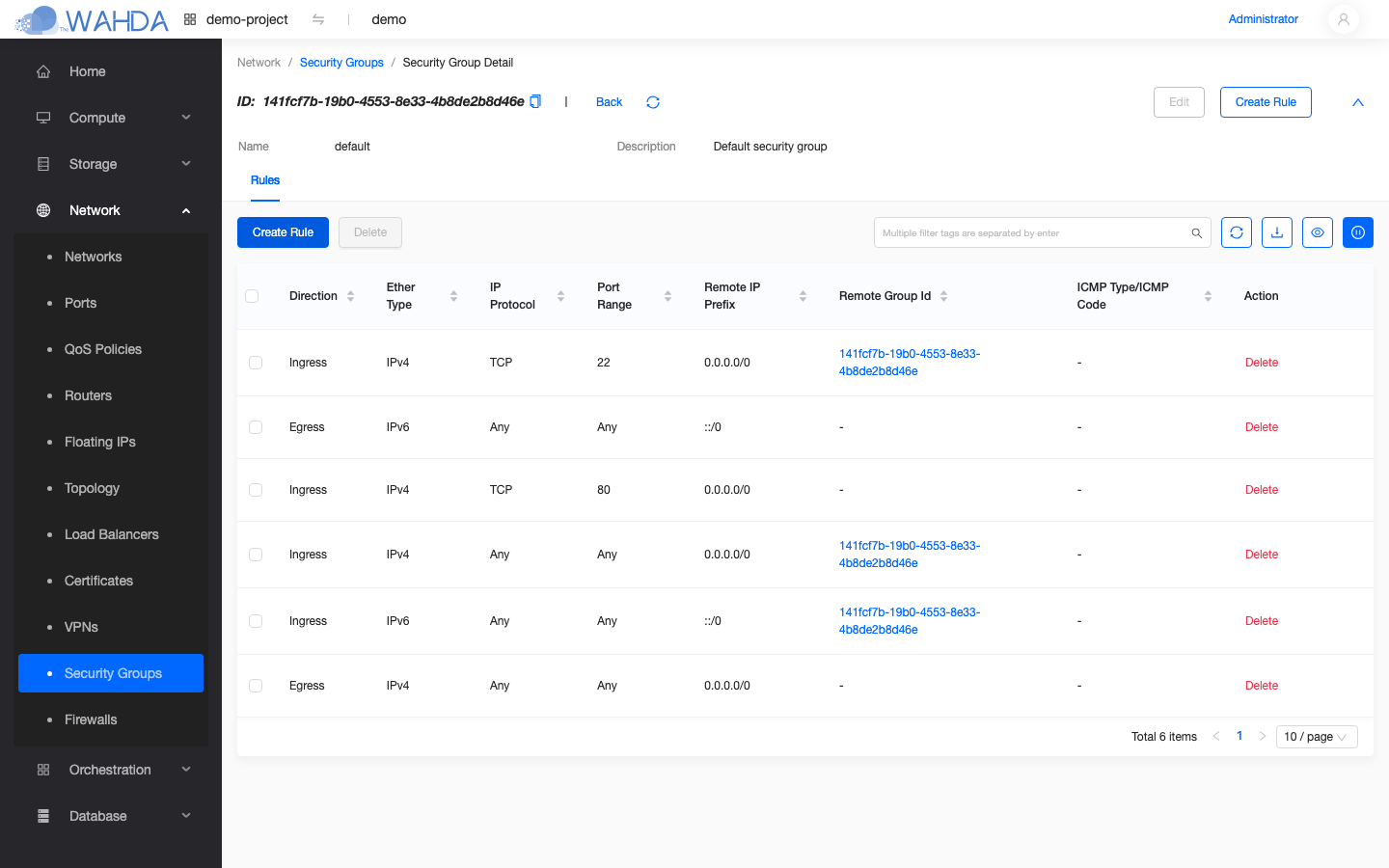This screenshot has width=1389, height=868.
Task: Click the refresh icon next to Back
Action: point(653,102)
